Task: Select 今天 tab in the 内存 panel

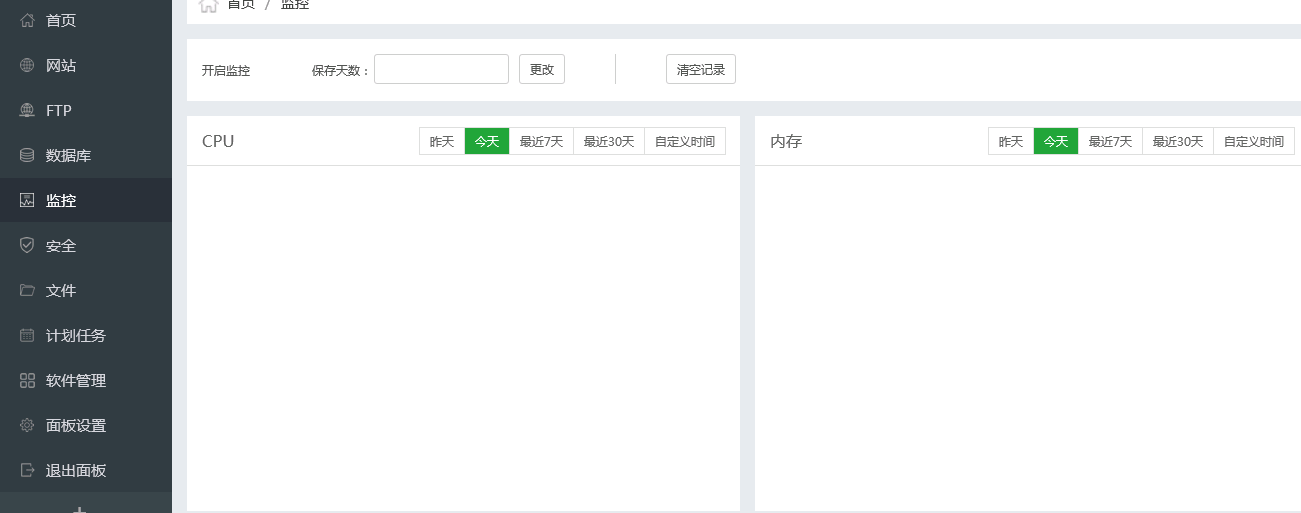Action: 1056,142
